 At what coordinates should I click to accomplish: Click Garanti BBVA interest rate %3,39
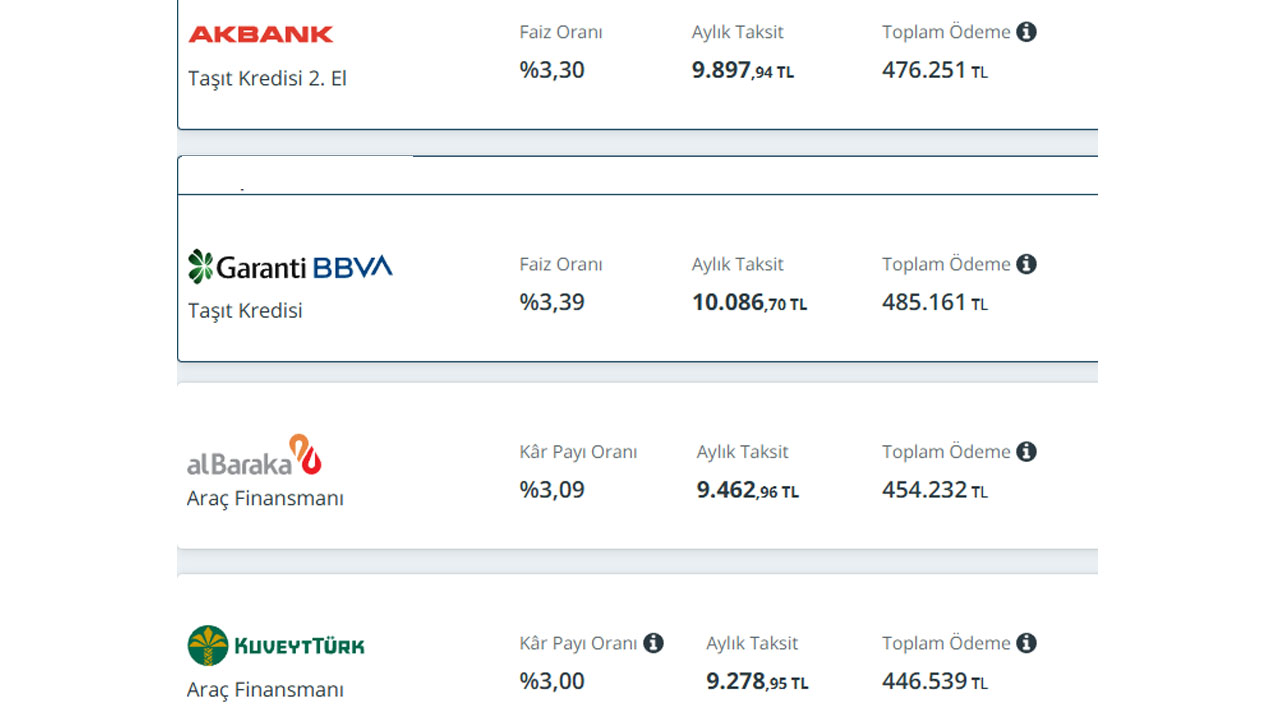click(552, 302)
